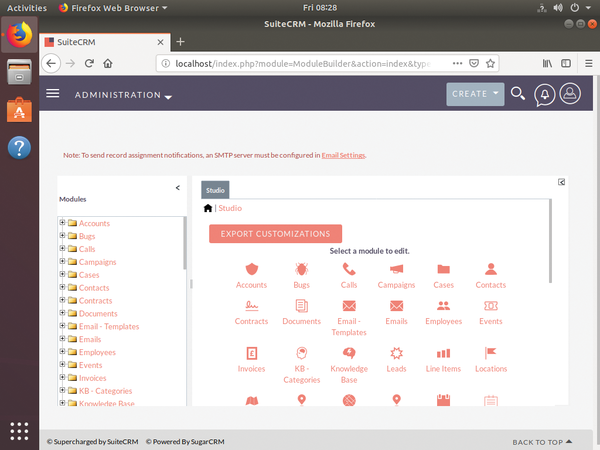Go back to the previous page
This screenshot has width=600, height=450.
click(x=51, y=63)
